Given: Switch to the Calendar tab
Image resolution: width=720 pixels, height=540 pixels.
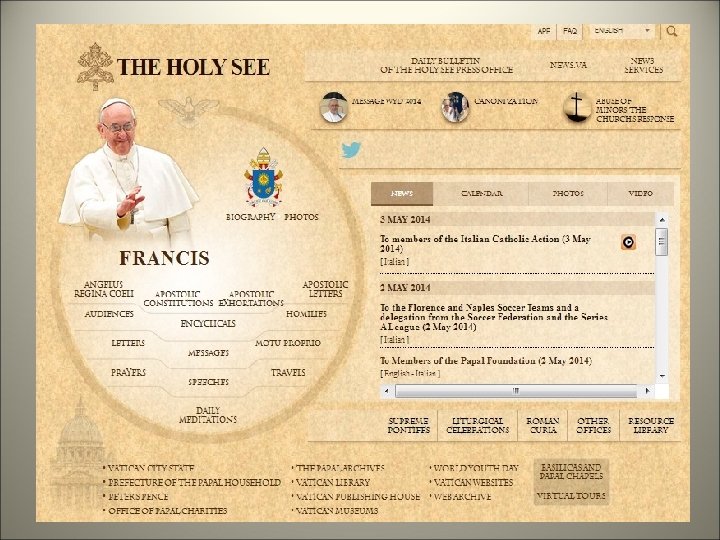Looking at the screenshot, I should (x=481, y=193).
